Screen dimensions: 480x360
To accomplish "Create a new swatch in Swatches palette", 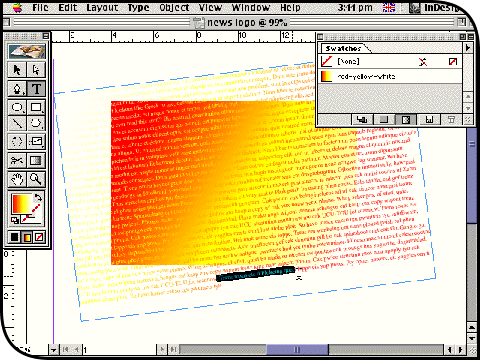I will (430, 119).
